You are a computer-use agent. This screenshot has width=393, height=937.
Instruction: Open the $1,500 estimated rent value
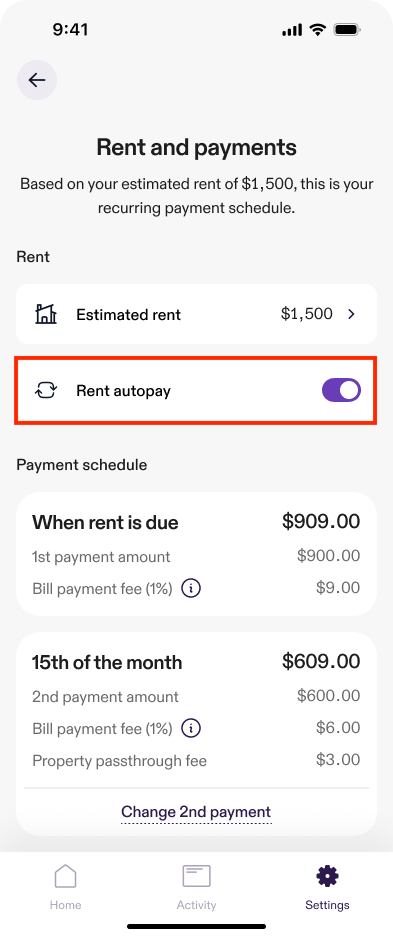(x=306, y=314)
